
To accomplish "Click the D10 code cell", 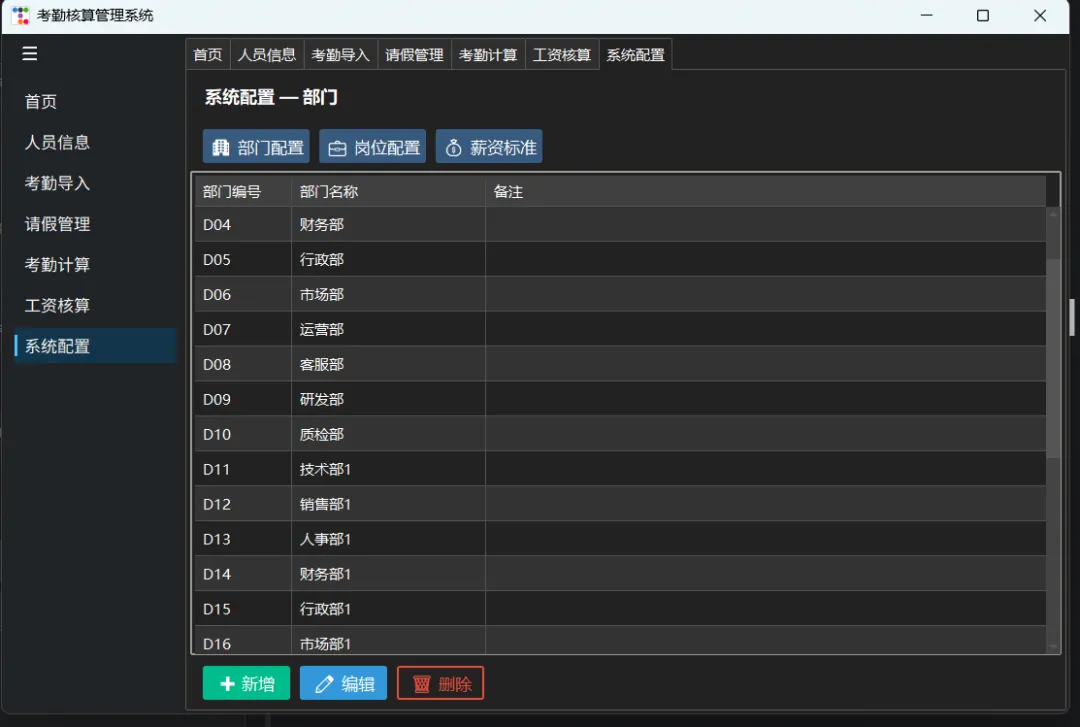I will coord(243,434).
